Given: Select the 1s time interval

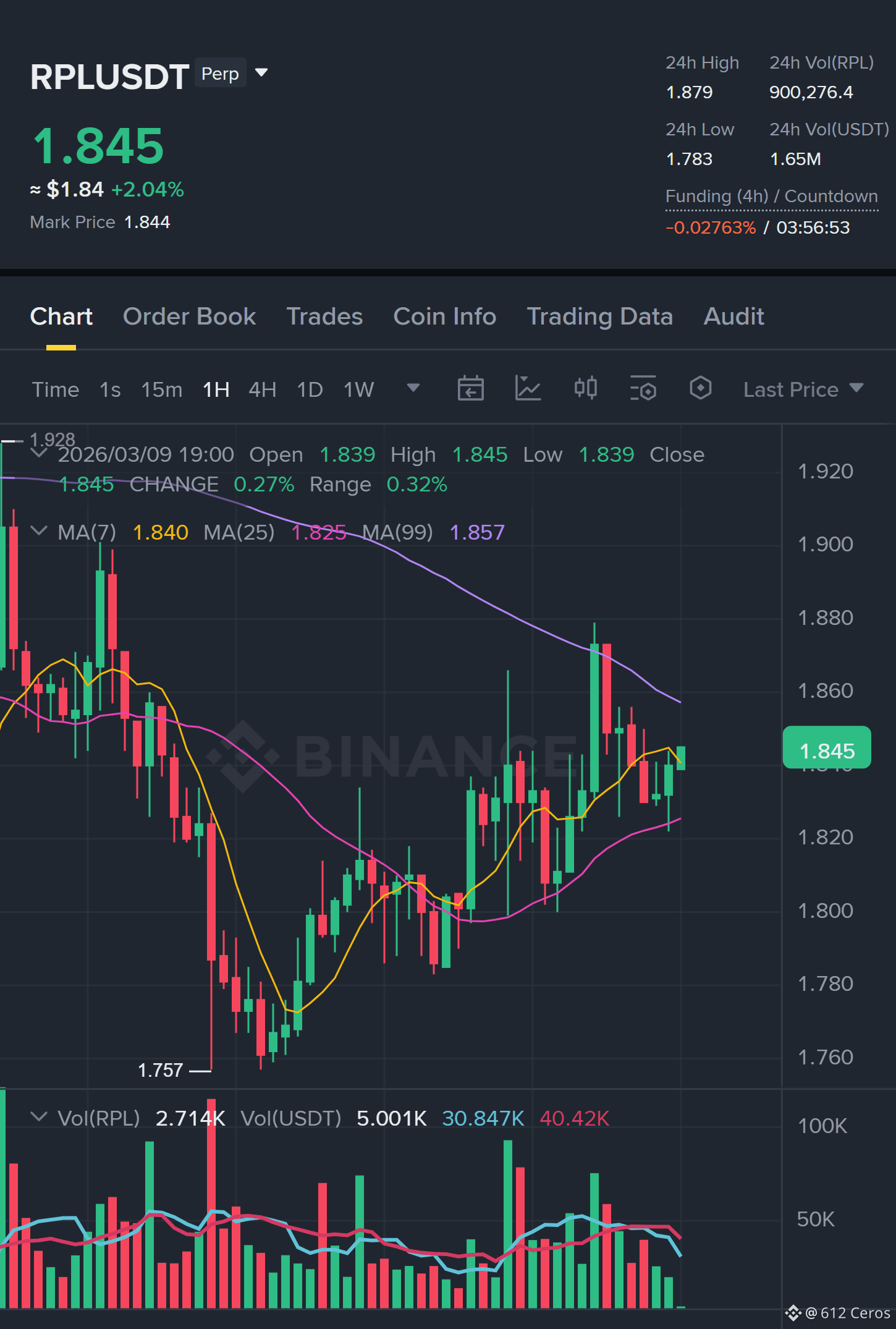Looking at the screenshot, I should [110, 390].
